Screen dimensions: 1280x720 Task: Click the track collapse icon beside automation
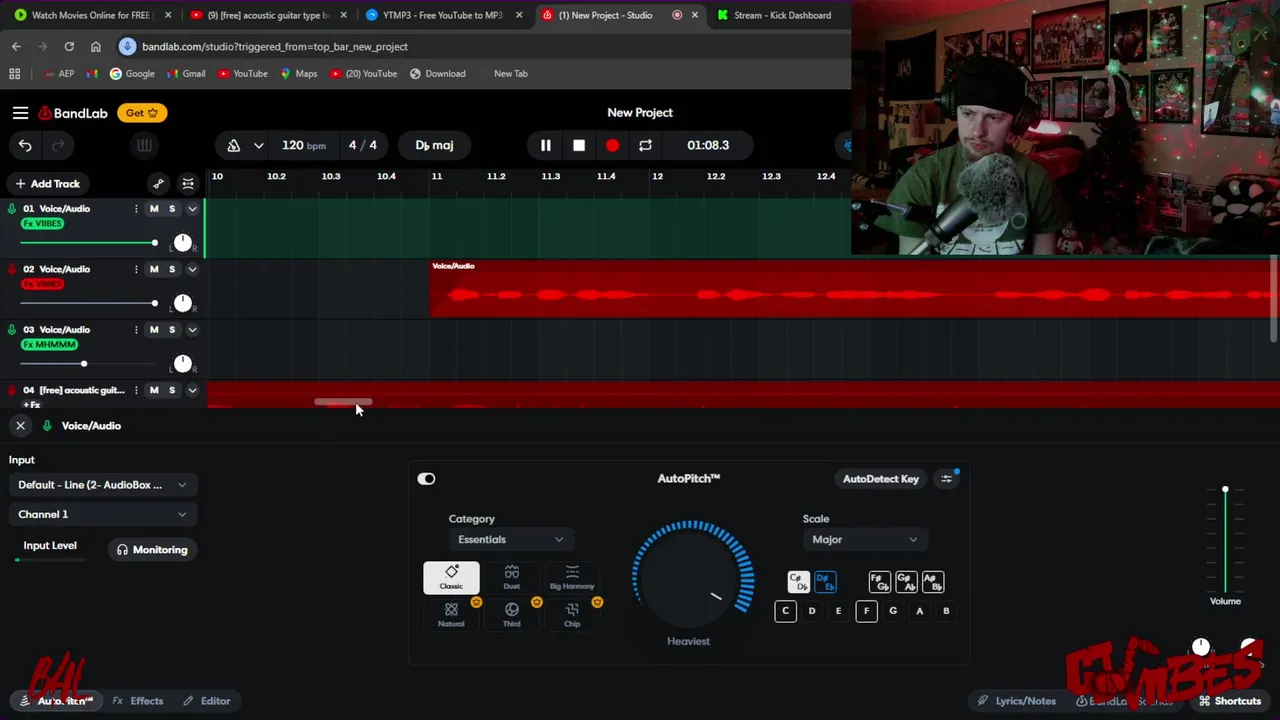point(187,184)
